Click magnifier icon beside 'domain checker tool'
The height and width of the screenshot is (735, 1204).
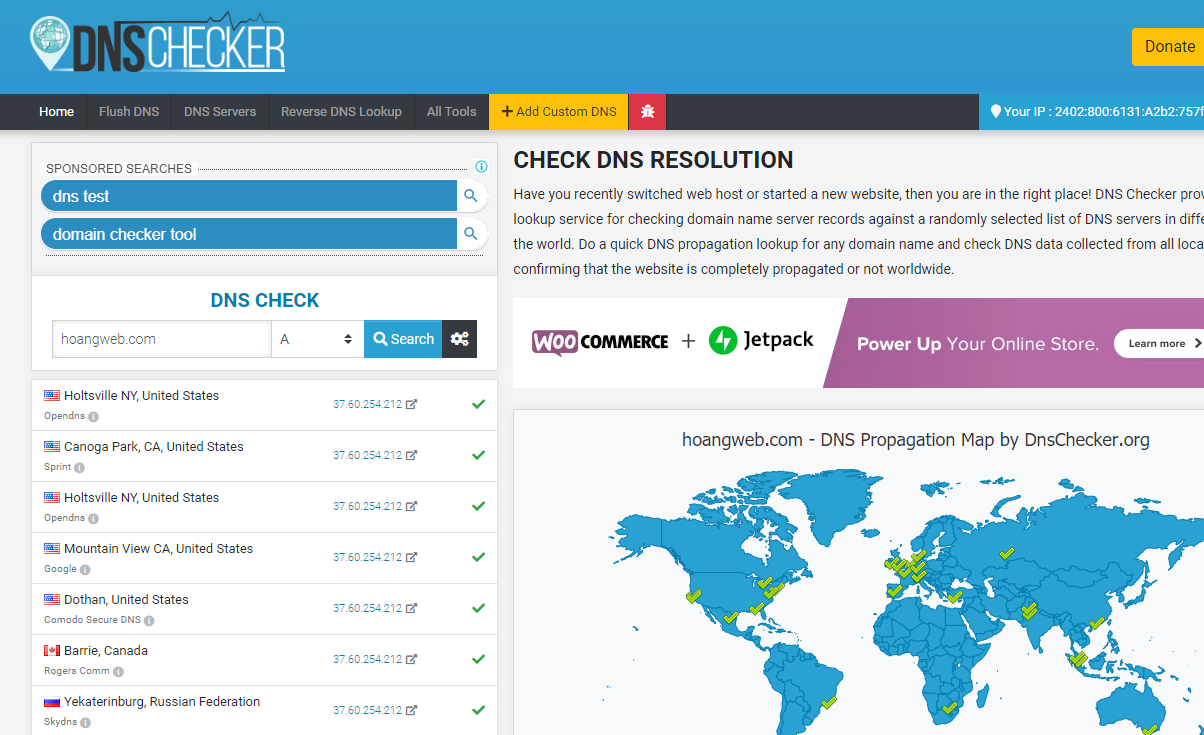click(471, 234)
